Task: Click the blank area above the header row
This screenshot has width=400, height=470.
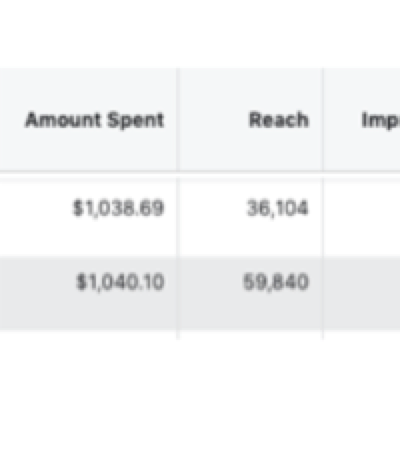Action: tap(200, 33)
